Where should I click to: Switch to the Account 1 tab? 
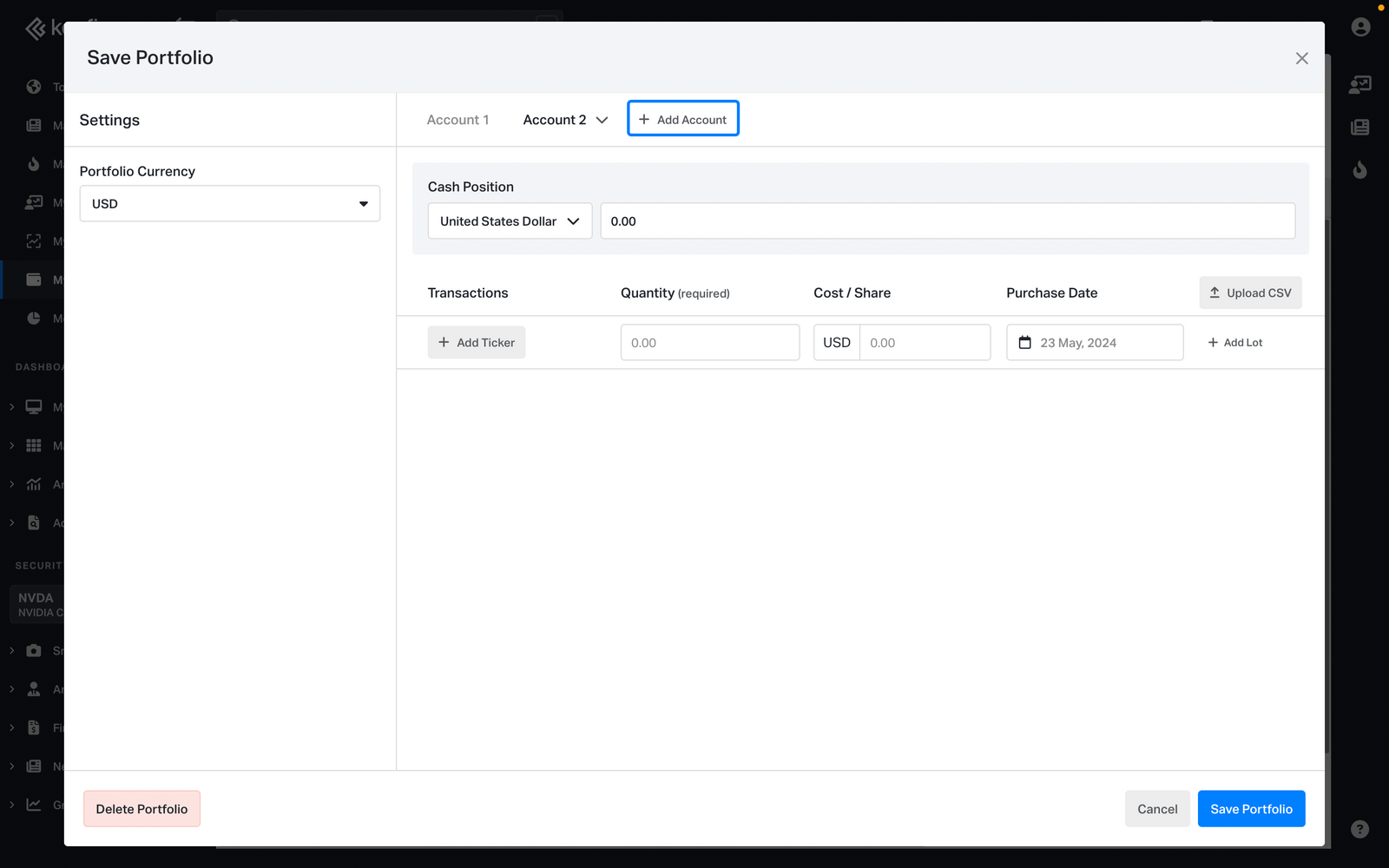[x=458, y=120]
